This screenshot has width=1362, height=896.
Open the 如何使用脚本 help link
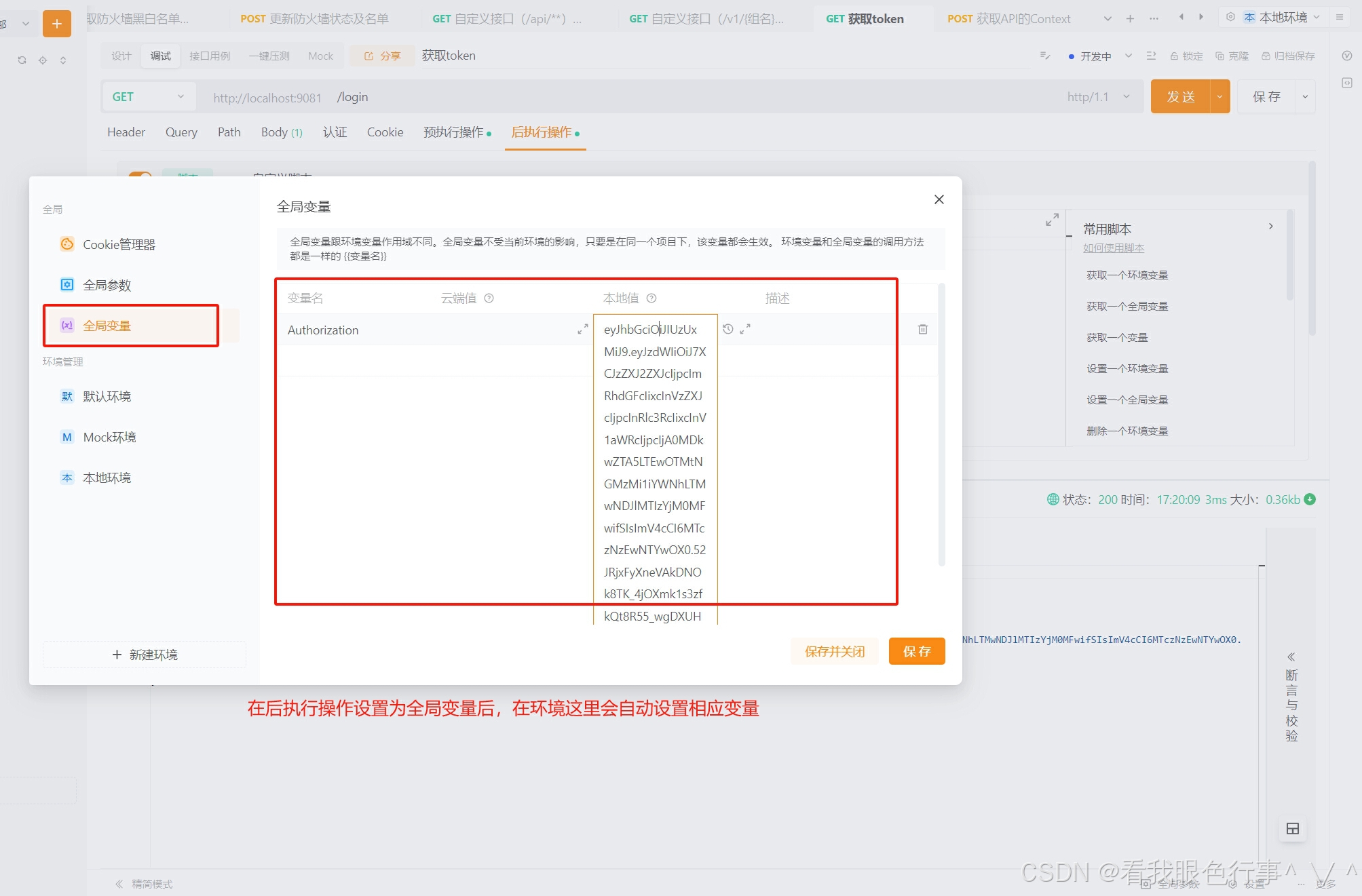(1114, 248)
